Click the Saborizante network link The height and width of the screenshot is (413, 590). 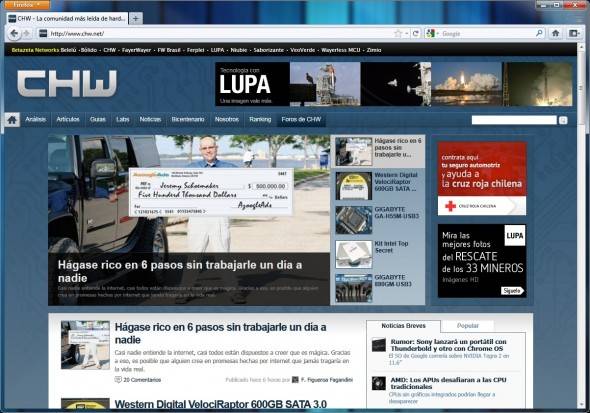[x=269, y=50]
